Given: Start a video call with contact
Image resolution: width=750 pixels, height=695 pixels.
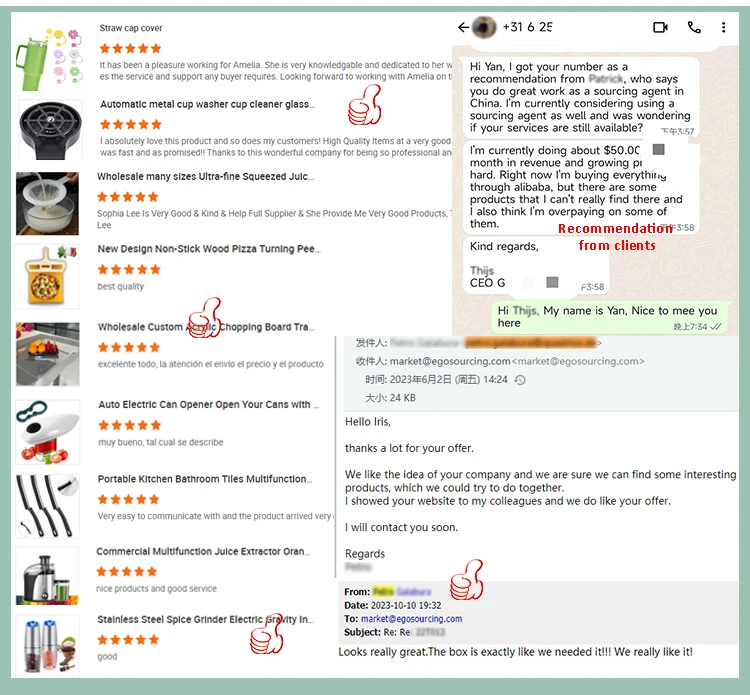Looking at the screenshot, I should coord(660,27).
